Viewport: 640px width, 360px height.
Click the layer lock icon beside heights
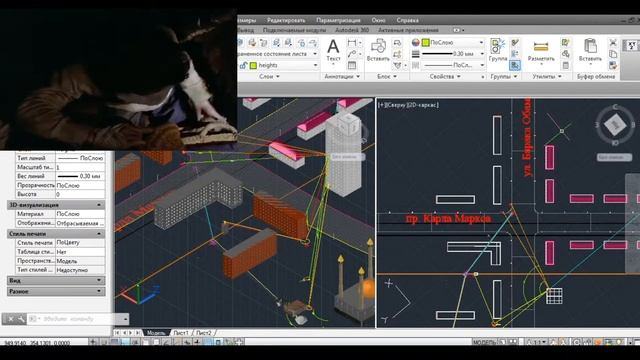243,65
